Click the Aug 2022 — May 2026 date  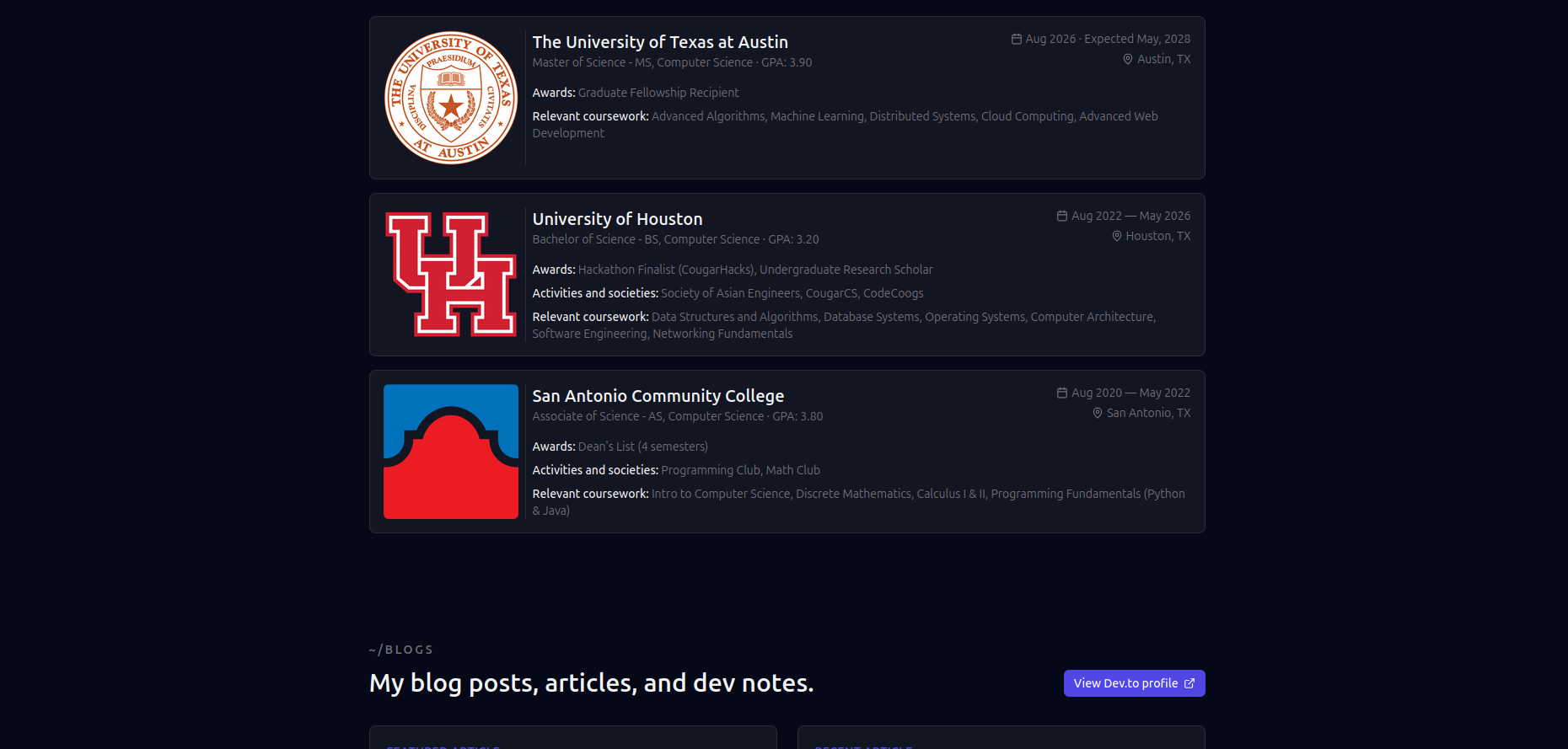(1131, 216)
